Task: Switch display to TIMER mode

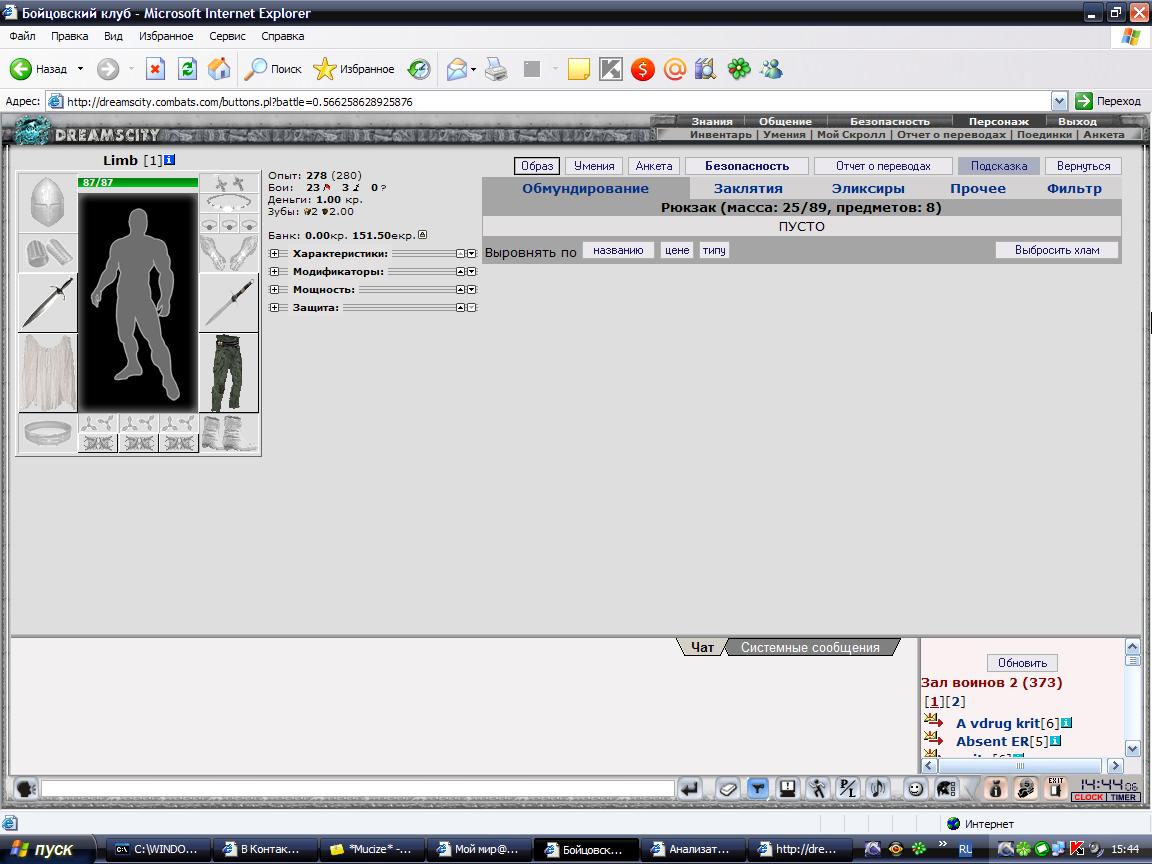Action: pyautogui.click(x=1123, y=797)
